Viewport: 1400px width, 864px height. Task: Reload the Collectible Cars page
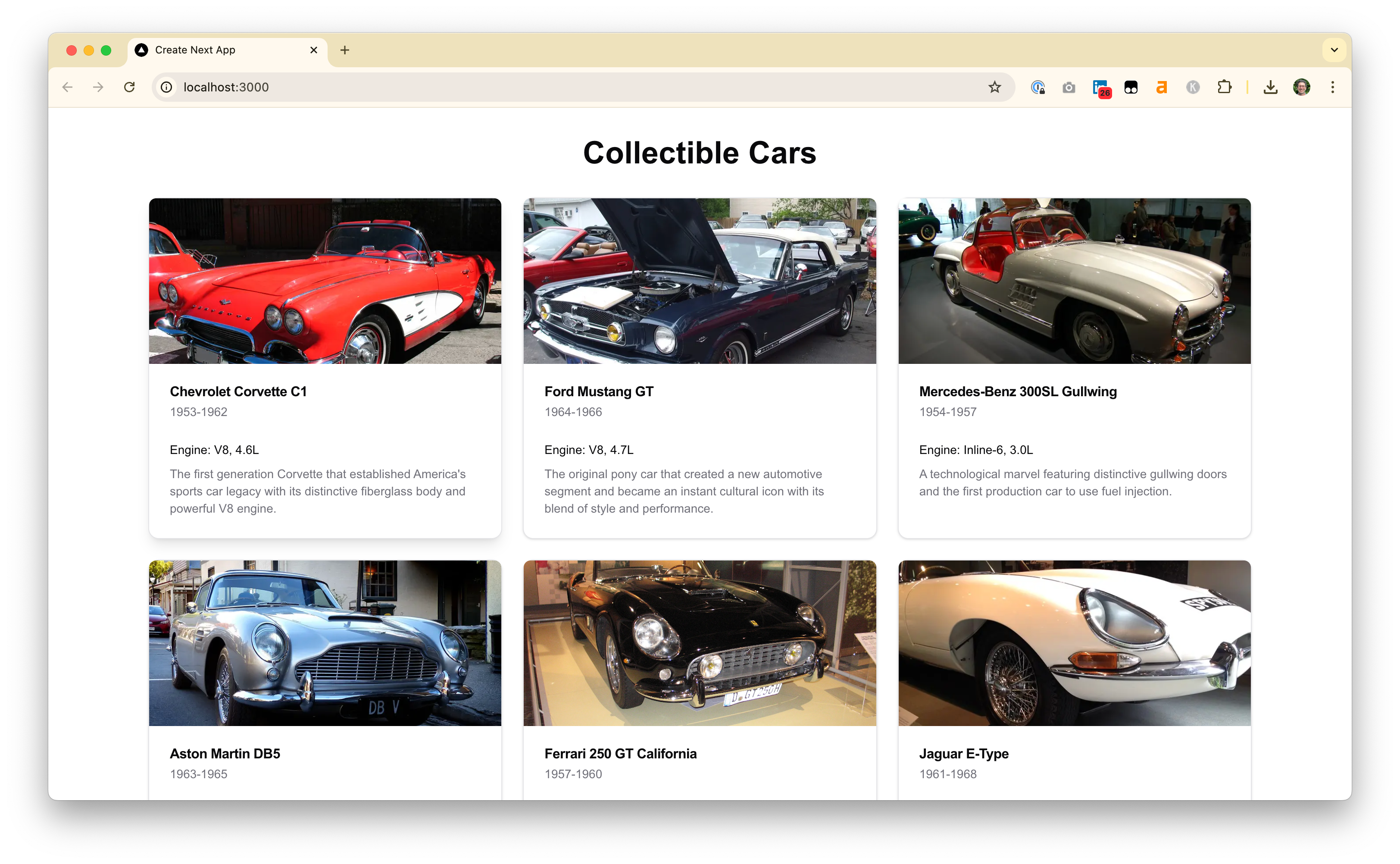[130, 87]
